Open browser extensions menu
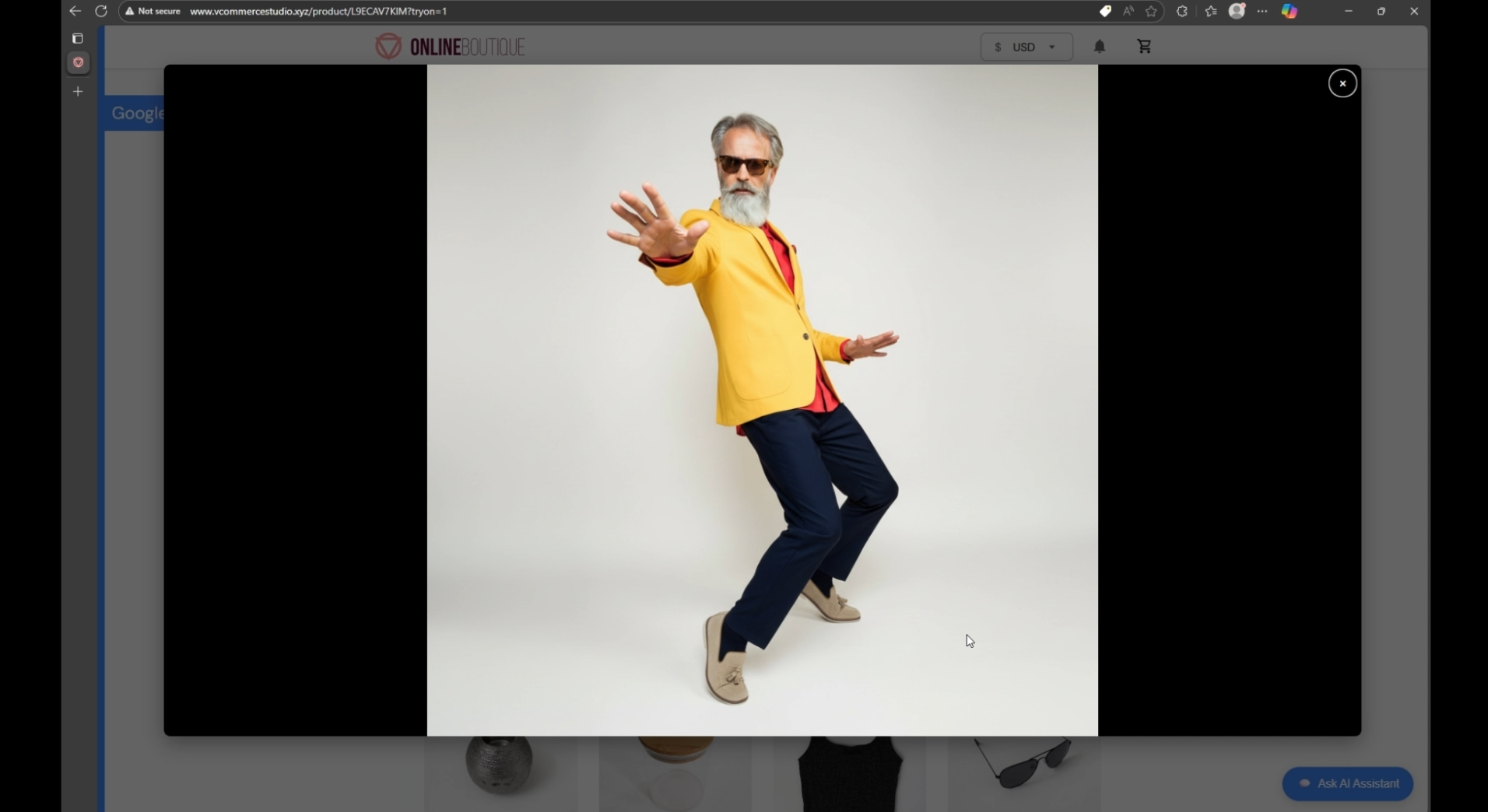Screen dimensions: 1488x812 [1182, 11]
